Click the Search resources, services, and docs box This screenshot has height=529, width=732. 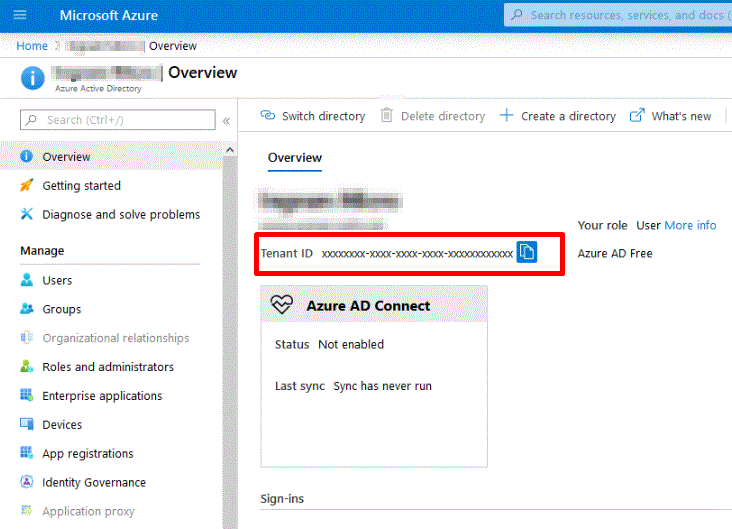pos(618,15)
